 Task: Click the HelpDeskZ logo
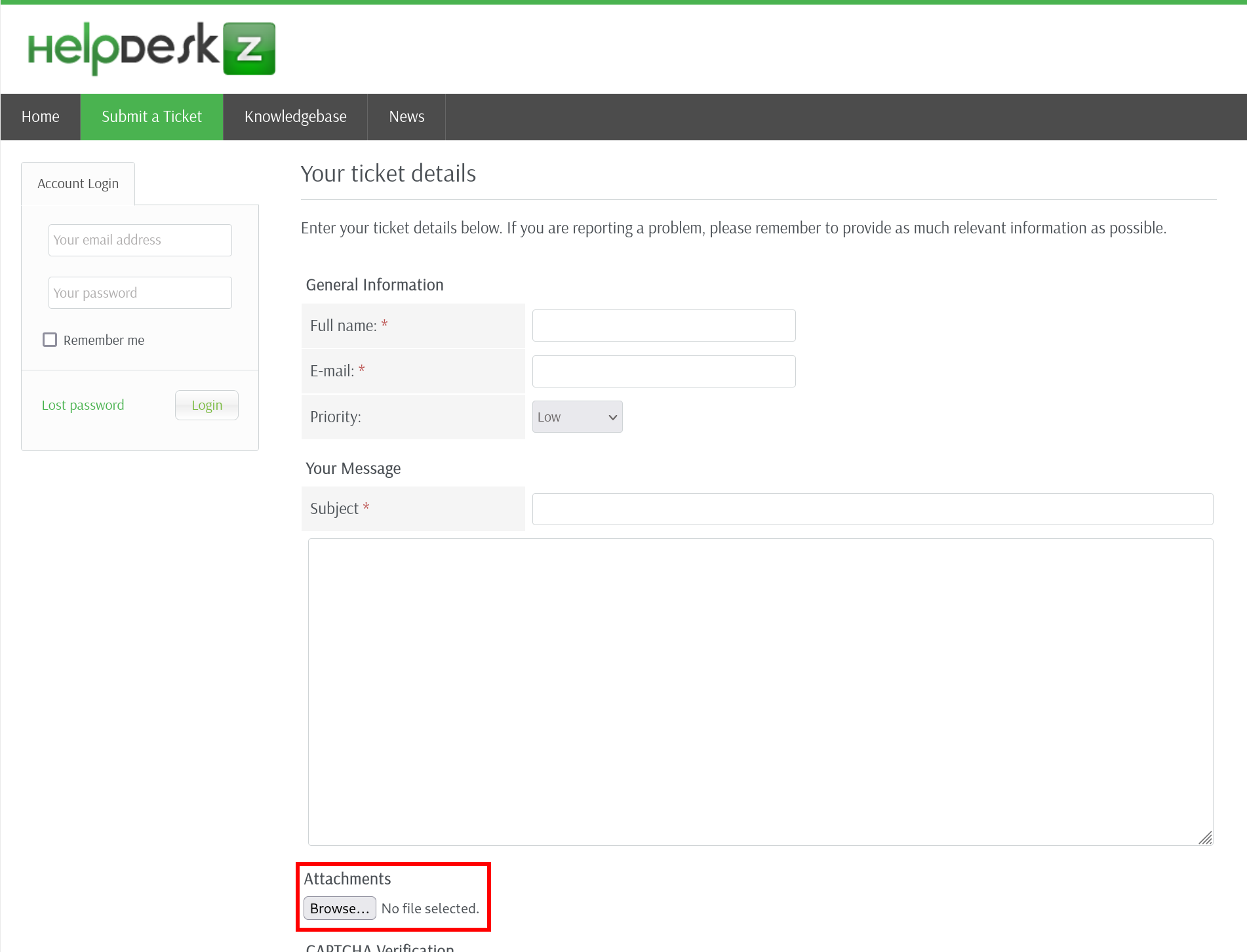tap(151, 49)
